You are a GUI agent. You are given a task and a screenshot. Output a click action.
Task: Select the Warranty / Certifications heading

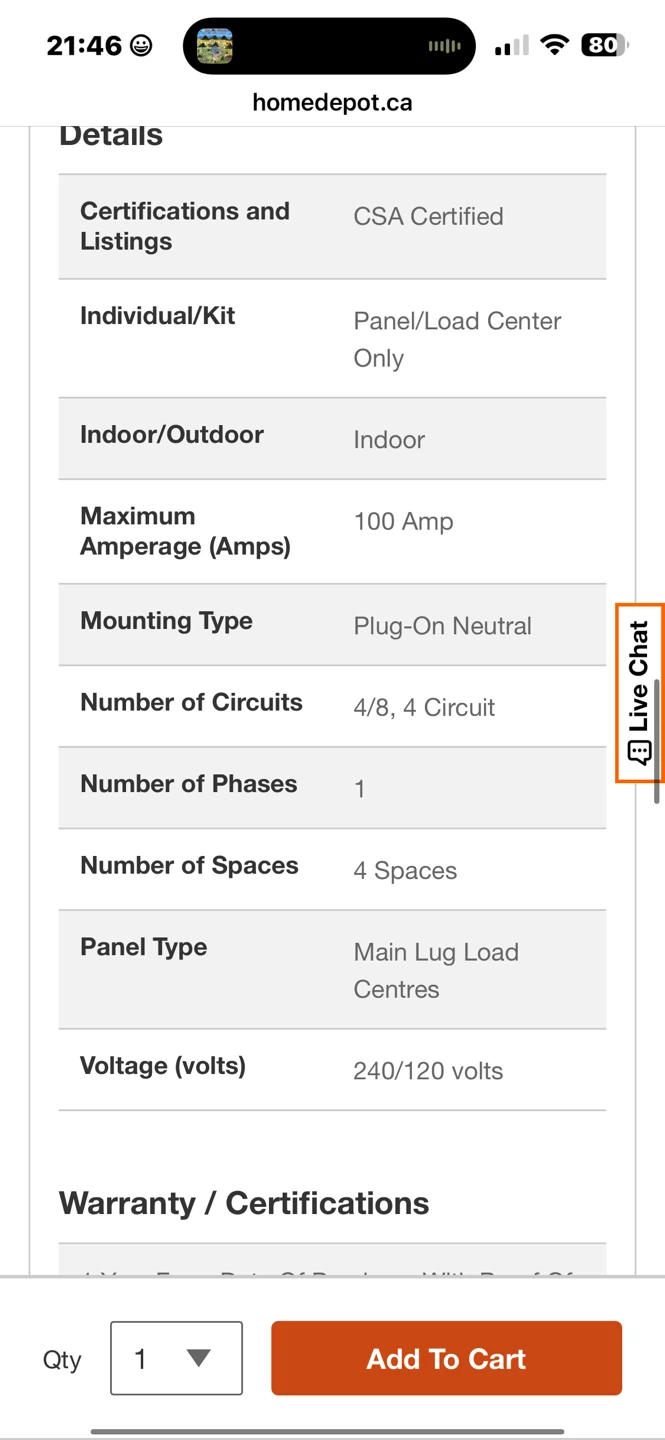pos(244,1203)
